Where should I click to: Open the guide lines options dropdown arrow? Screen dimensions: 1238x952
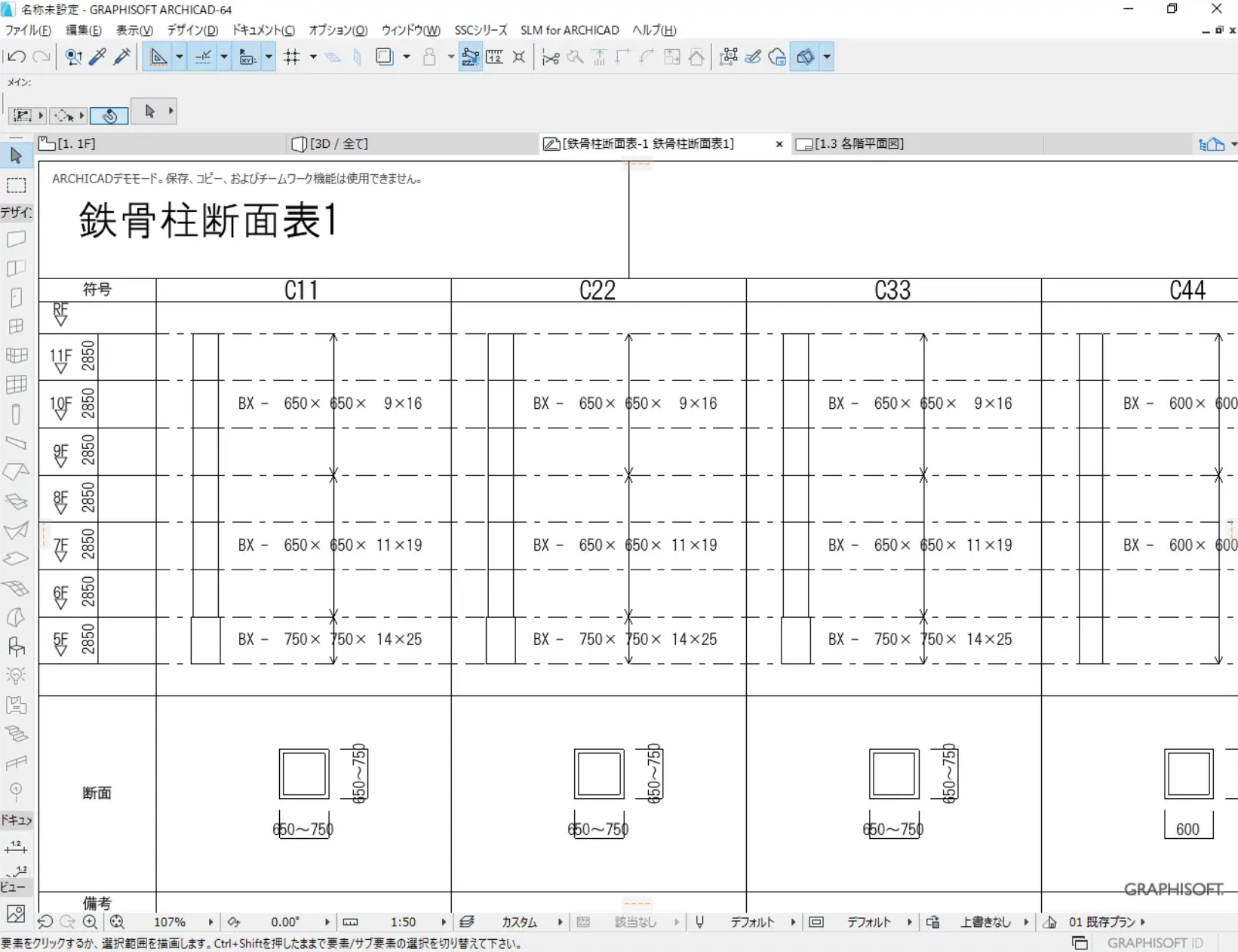180,57
